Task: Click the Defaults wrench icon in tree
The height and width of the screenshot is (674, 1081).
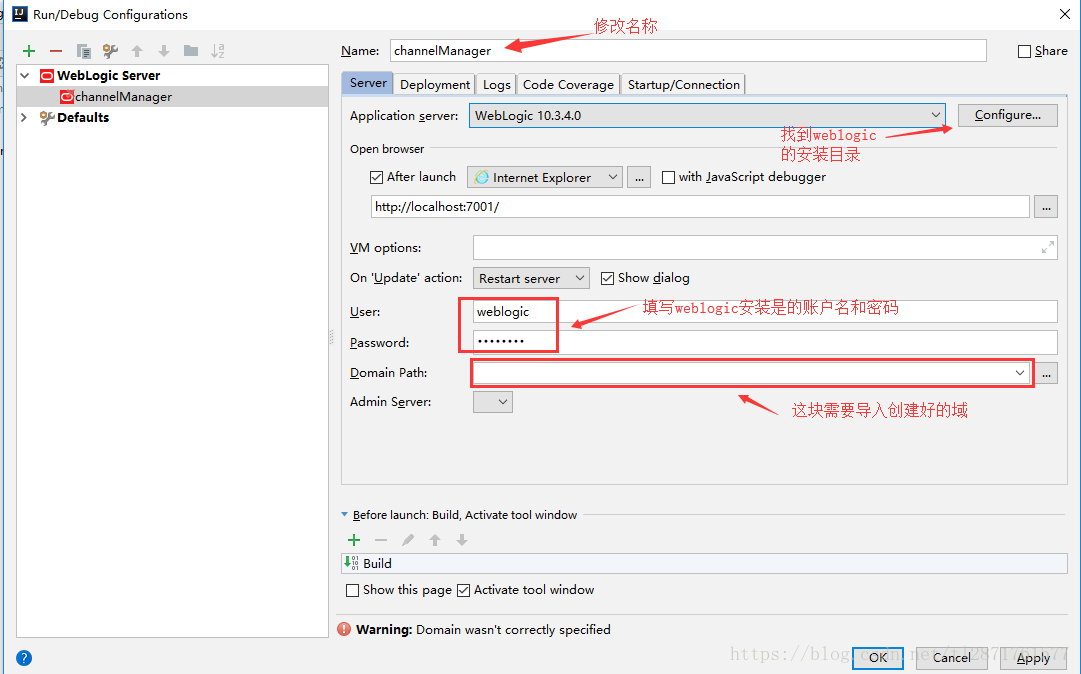Action: 47,118
